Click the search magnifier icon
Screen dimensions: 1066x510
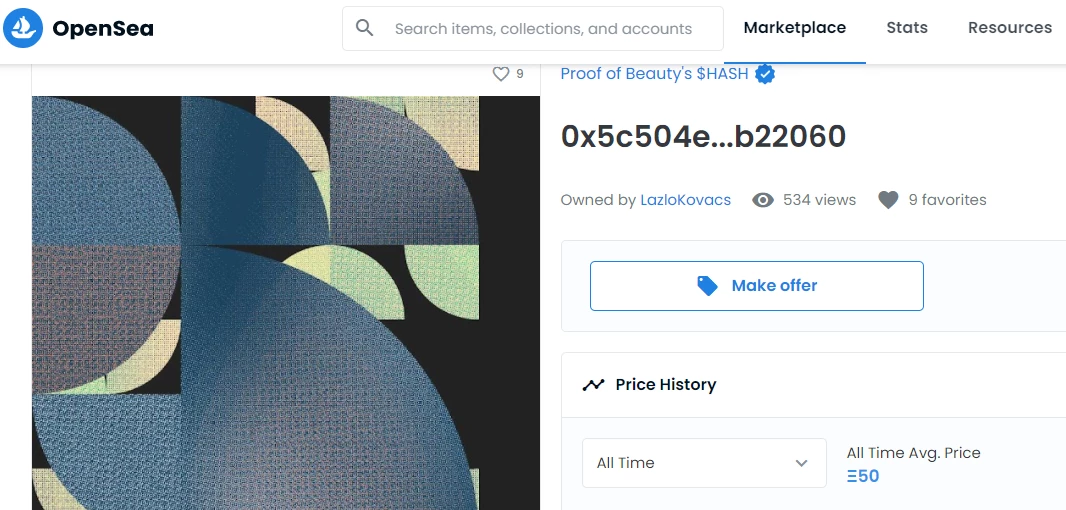click(365, 28)
